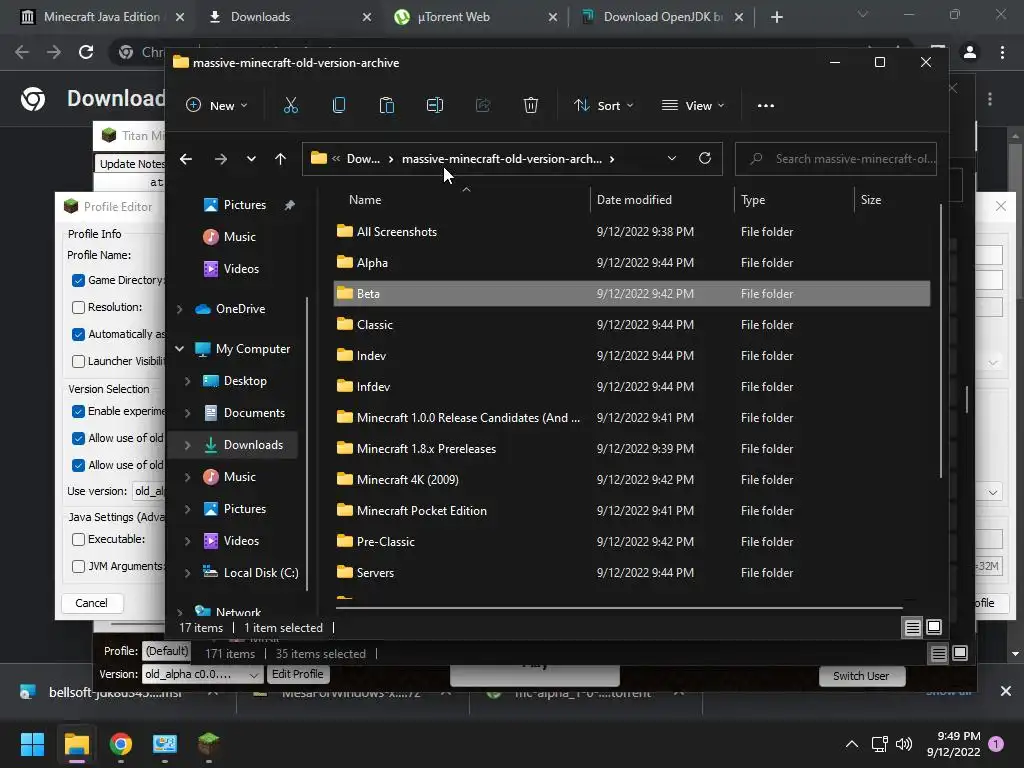
Task: Switch to Minecraft Java Edition tab
Action: click(103, 17)
